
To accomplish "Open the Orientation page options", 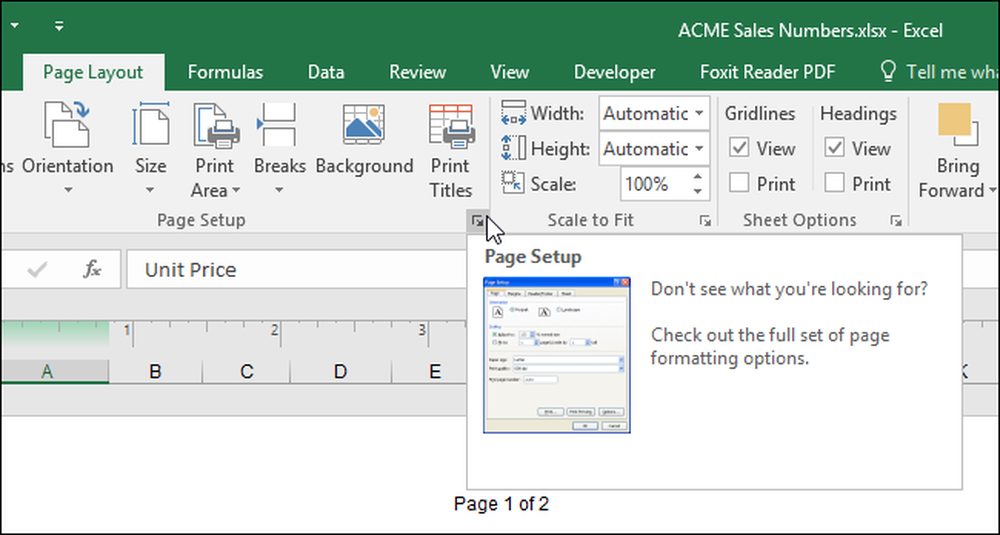I will click(x=67, y=149).
